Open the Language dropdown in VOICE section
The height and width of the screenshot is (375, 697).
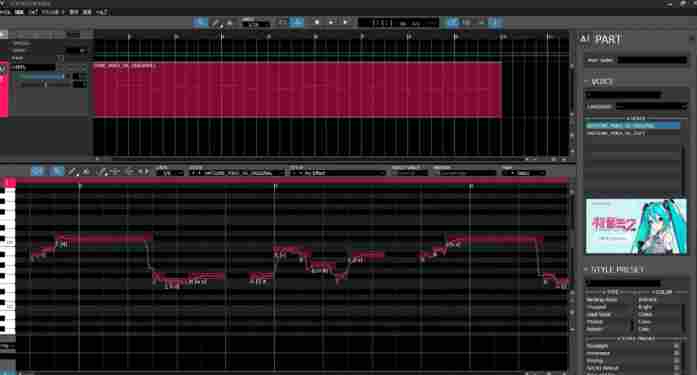[x=651, y=107]
